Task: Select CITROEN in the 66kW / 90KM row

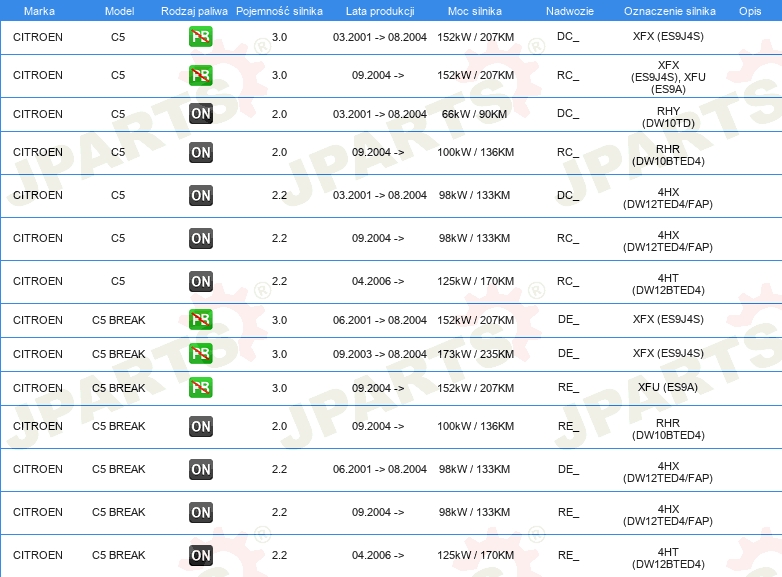Action: [38, 114]
